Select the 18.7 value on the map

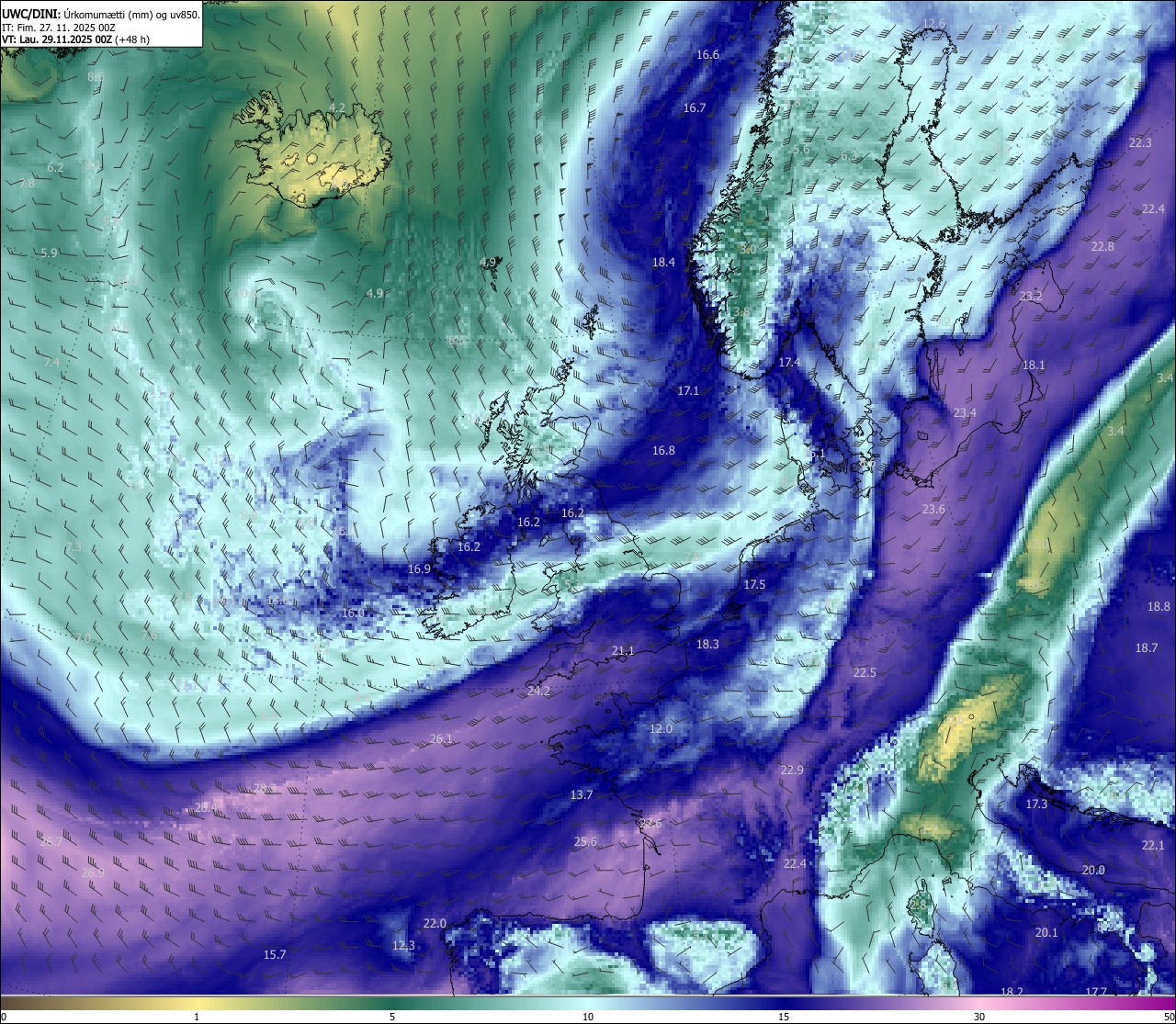[1147, 648]
